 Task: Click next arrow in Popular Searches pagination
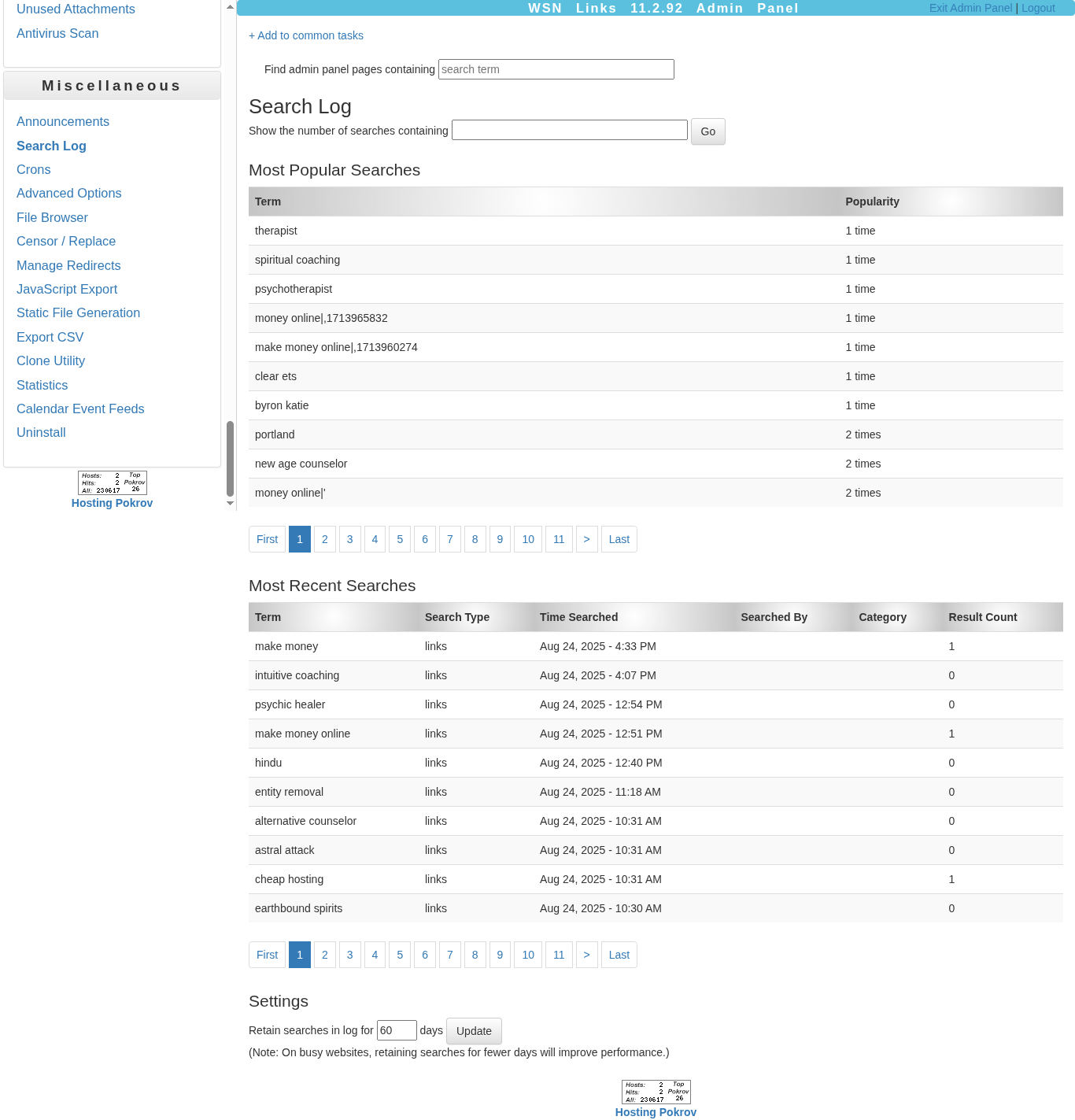coord(586,539)
